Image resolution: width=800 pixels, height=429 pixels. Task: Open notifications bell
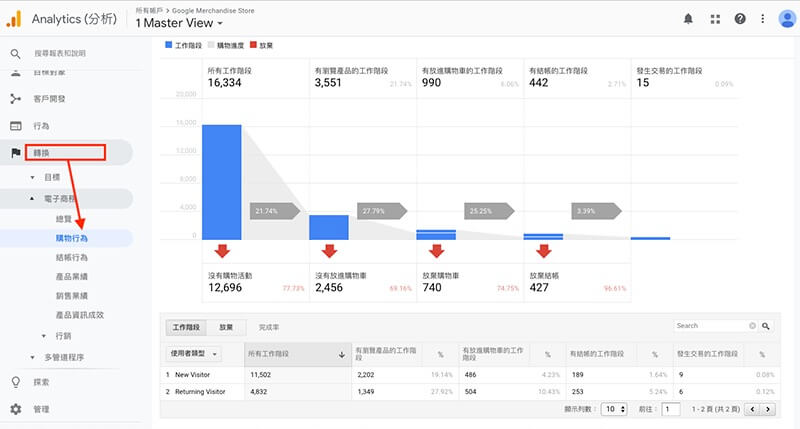coord(688,19)
